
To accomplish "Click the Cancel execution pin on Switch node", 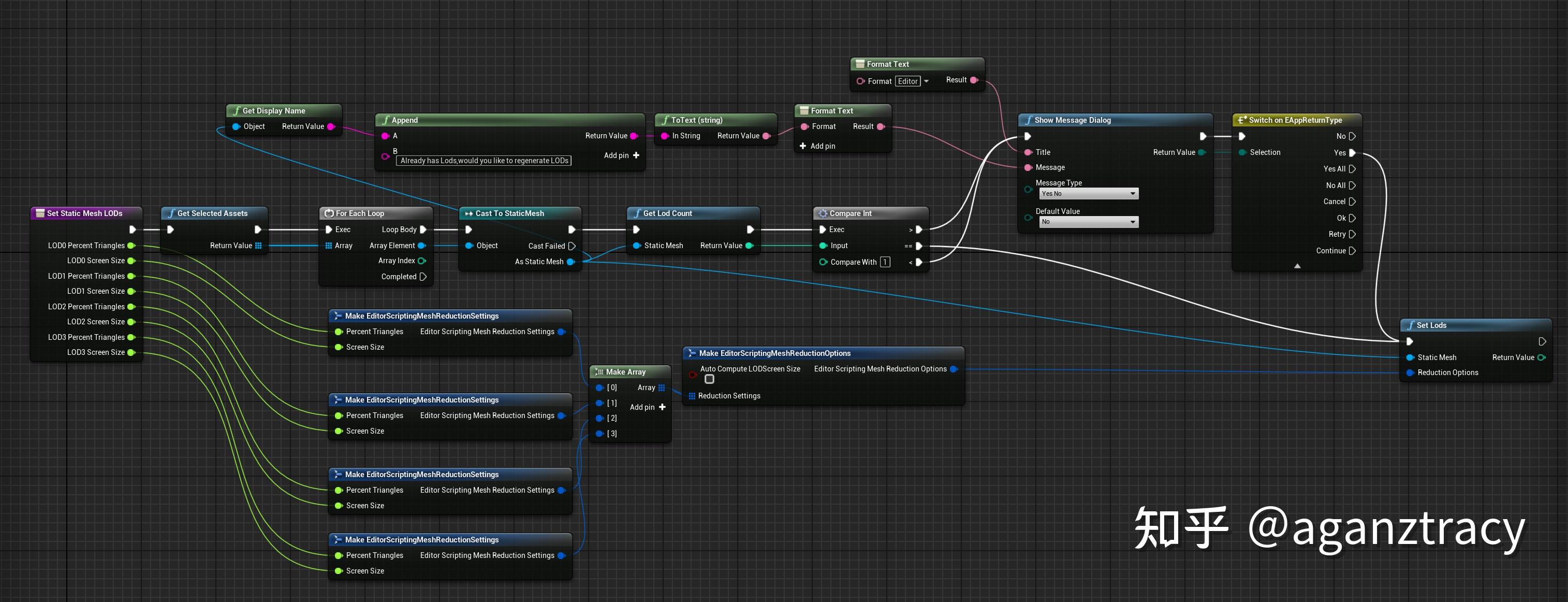I will point(1352,202).
